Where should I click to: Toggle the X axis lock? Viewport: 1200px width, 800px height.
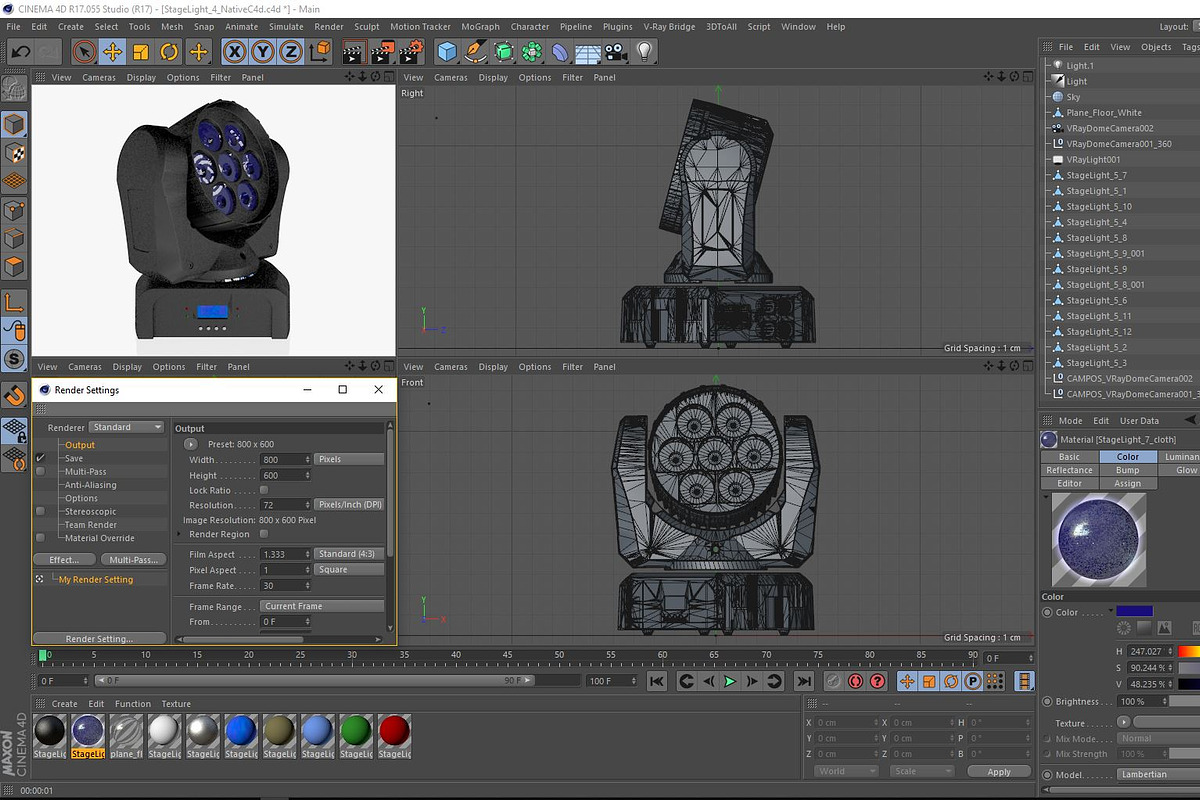235,51
